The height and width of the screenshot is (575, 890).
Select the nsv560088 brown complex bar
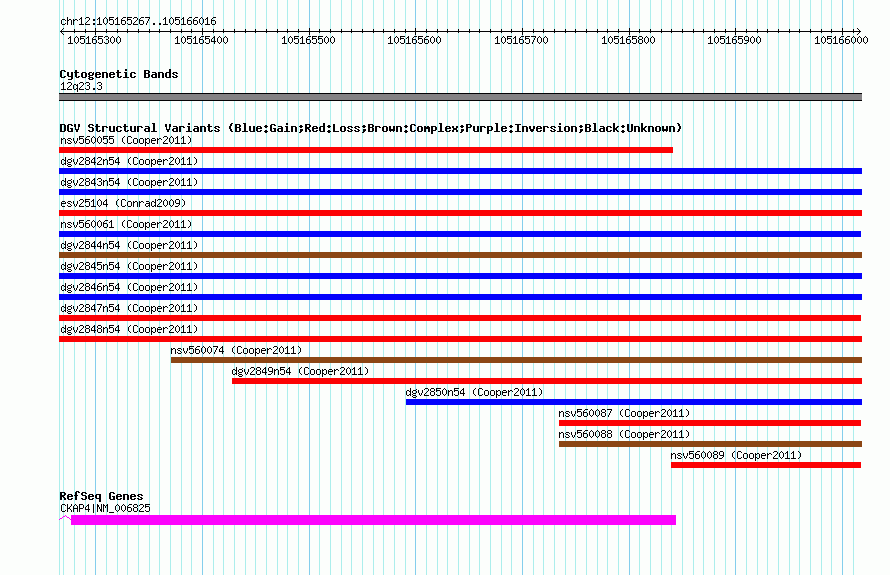(x=711, y=444)
